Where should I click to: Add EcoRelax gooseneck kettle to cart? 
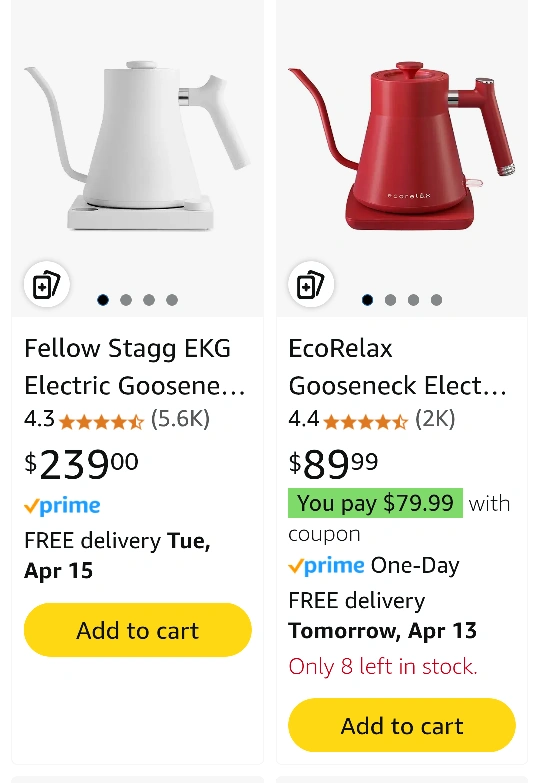pyautogui.click(x=402, y=725)
